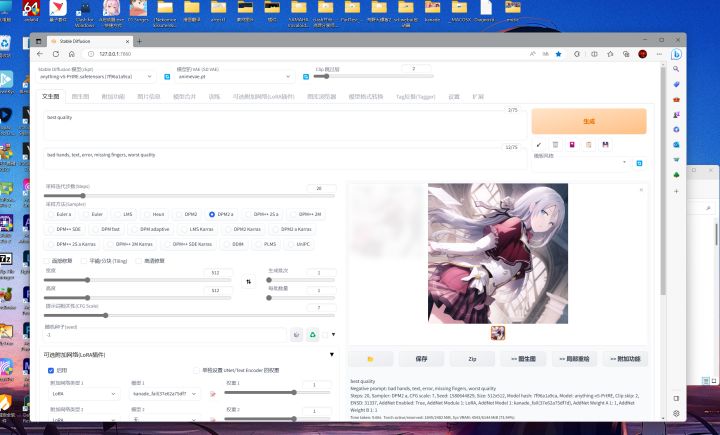
Task: Click the orange Generate button
Action: (589, 121)
